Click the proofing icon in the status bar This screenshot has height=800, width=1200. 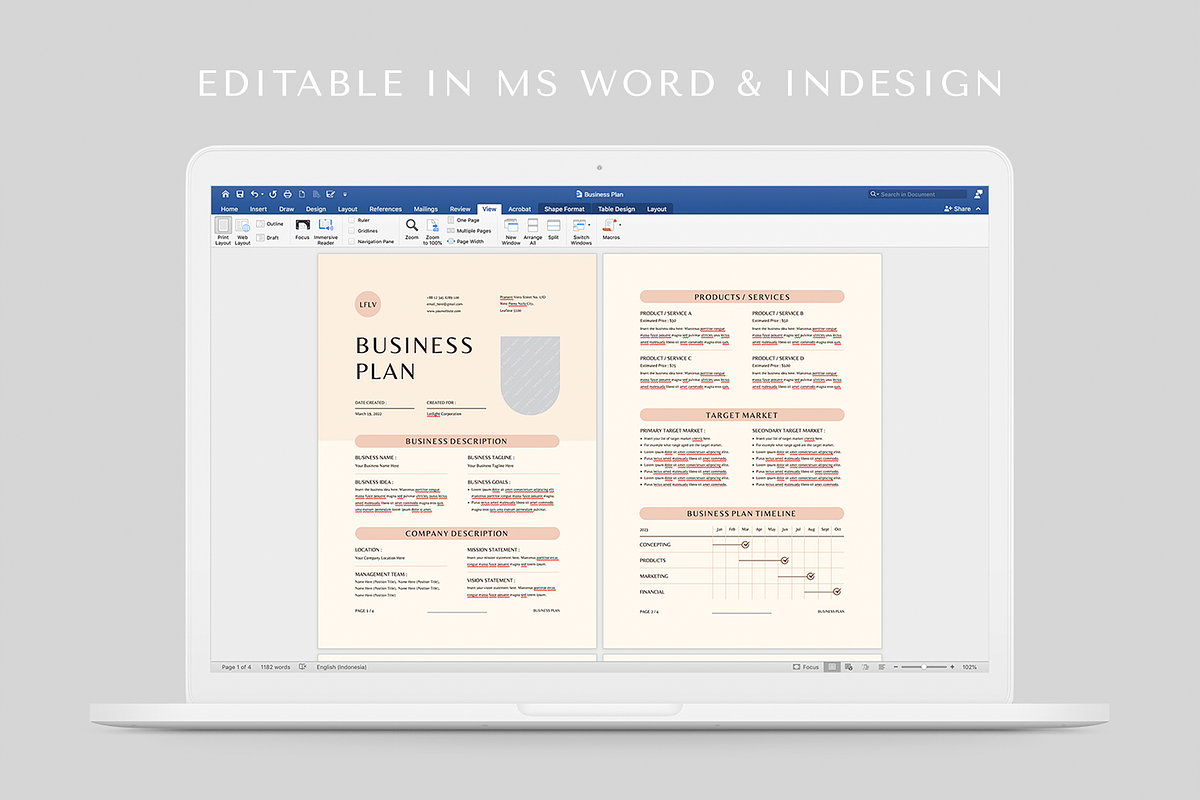pos(303,667)
